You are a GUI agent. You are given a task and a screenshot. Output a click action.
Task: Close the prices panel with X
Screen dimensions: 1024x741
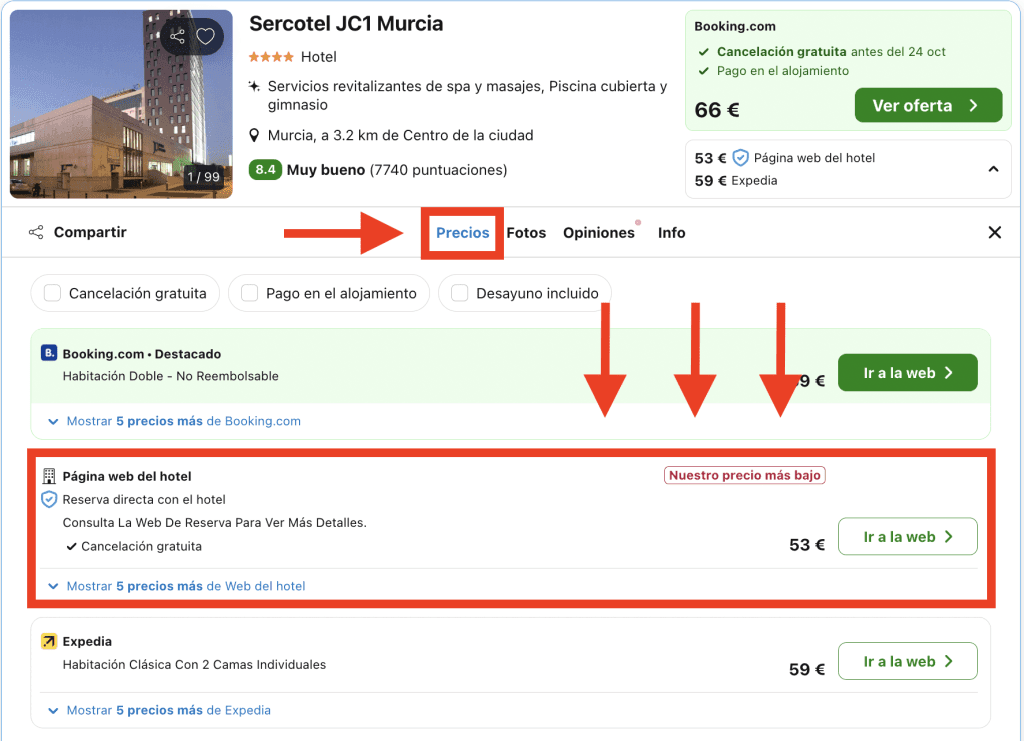[x=994, y=232]
